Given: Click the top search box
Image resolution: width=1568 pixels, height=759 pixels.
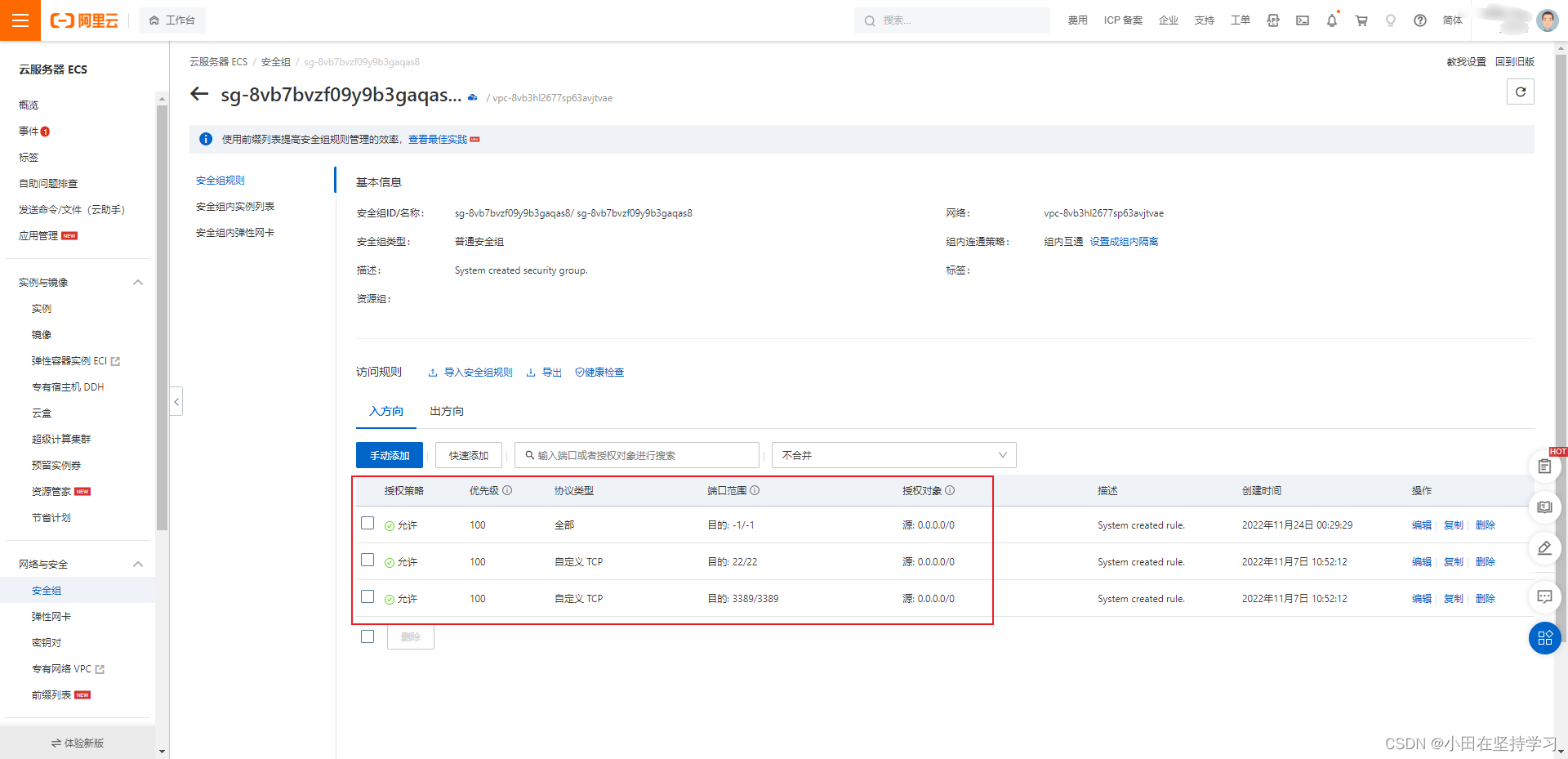Looking at the screenshot, I should click(952, 20).
